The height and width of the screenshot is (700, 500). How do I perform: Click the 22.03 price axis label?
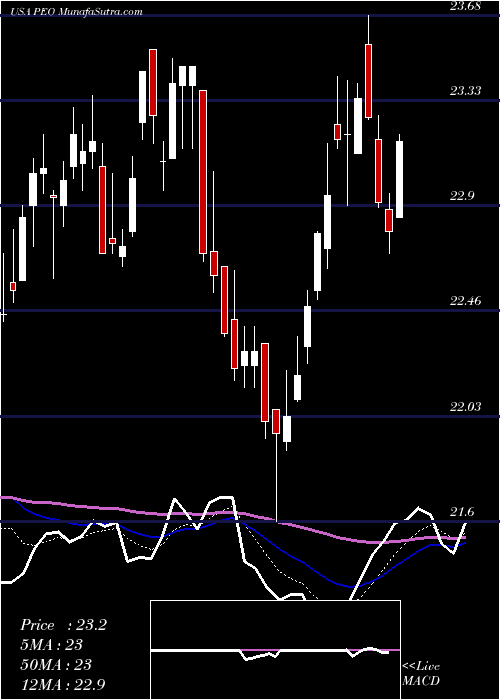(x=465, y=407)
